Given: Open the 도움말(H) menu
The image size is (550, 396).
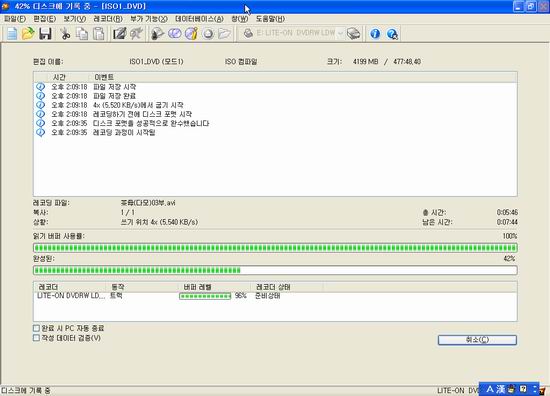Looking at the screenshot, I should [270, 19].
